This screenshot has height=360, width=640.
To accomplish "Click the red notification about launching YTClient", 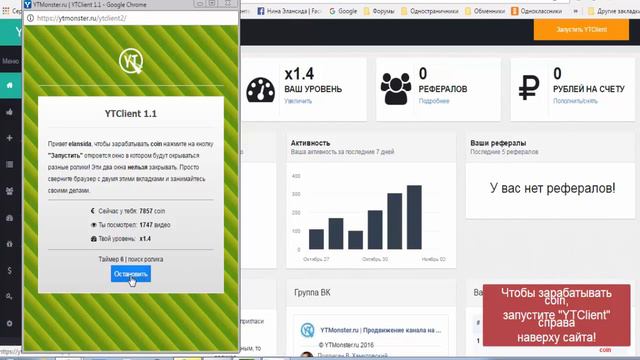I will click(556, 315).
